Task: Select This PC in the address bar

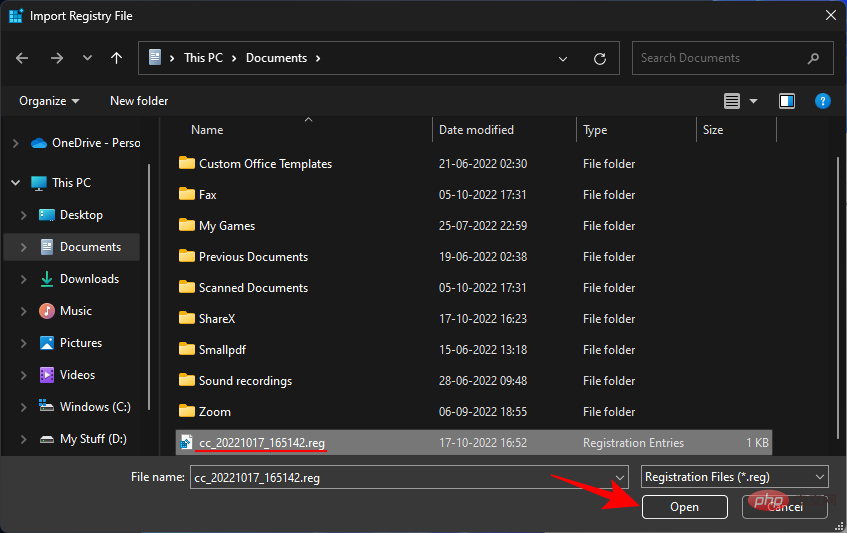Action: 203,58
